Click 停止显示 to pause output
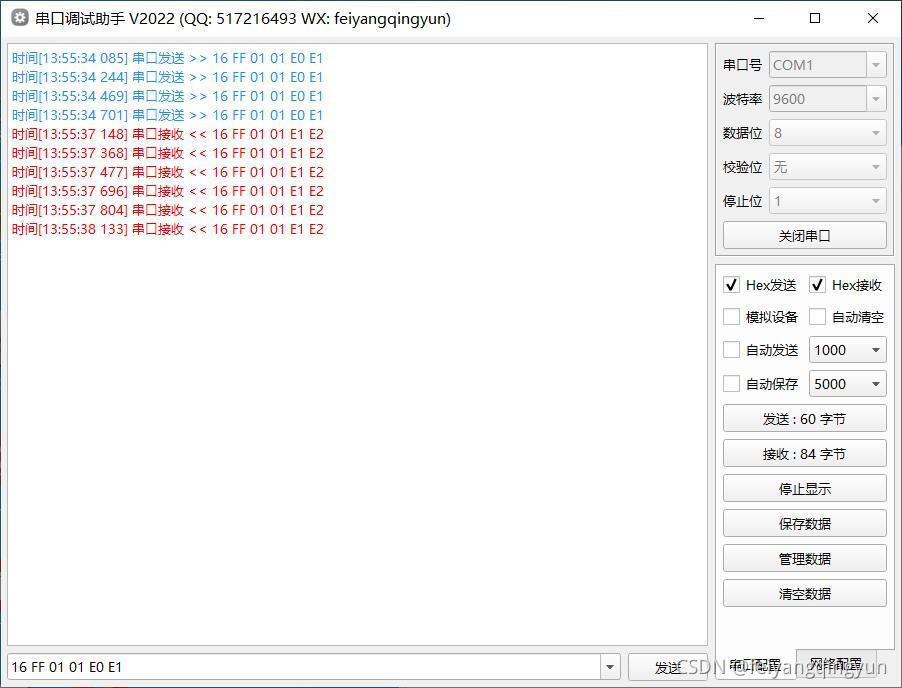902x688 pixels. [x=804, y=488]
